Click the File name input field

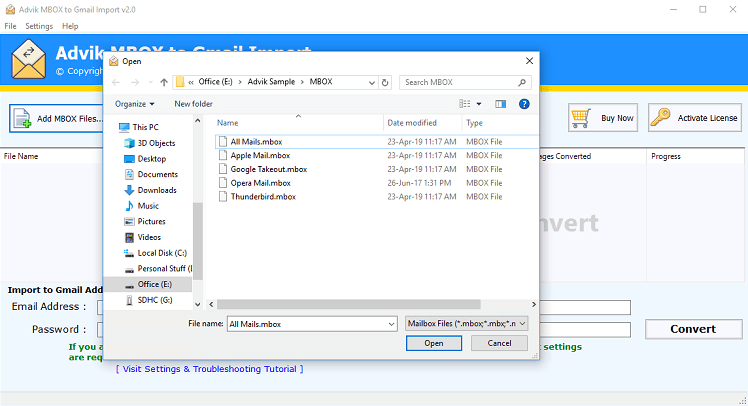tap(307, 324)
